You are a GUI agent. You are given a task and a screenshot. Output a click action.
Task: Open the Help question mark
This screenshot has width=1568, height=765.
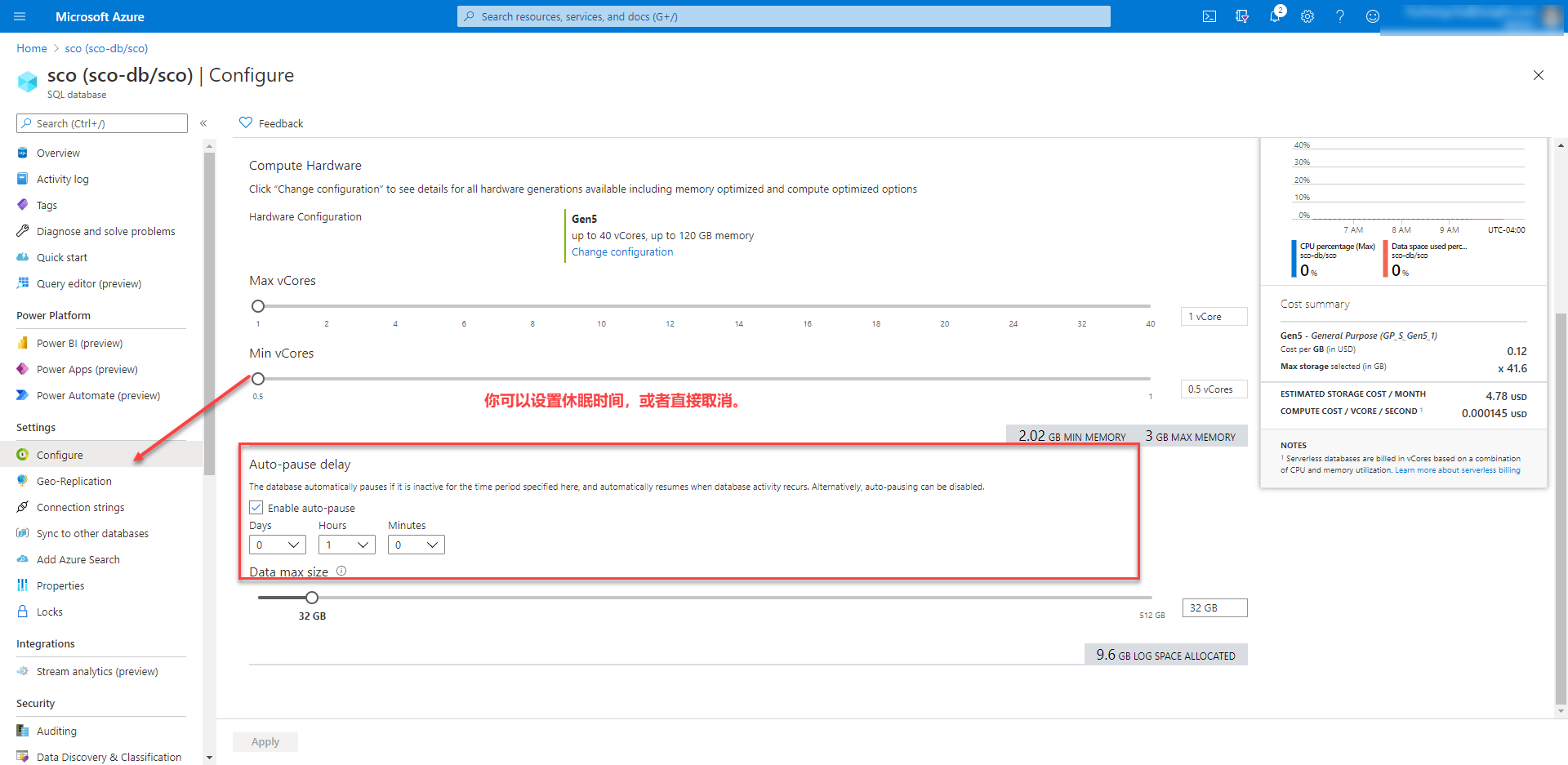pyautogui.click(x=1340, y=16)
